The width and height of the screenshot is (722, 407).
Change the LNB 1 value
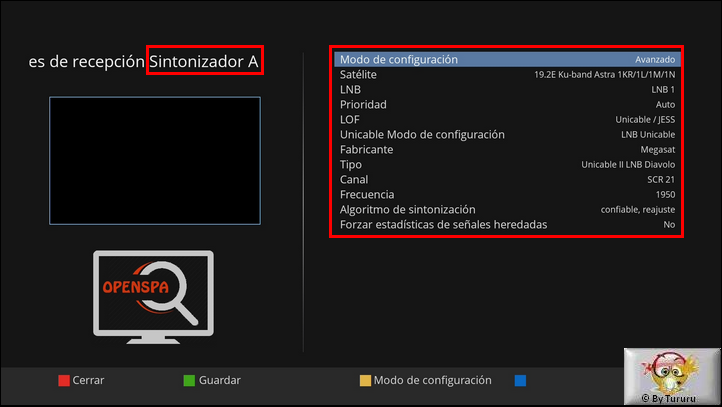(x=663, y=89)
